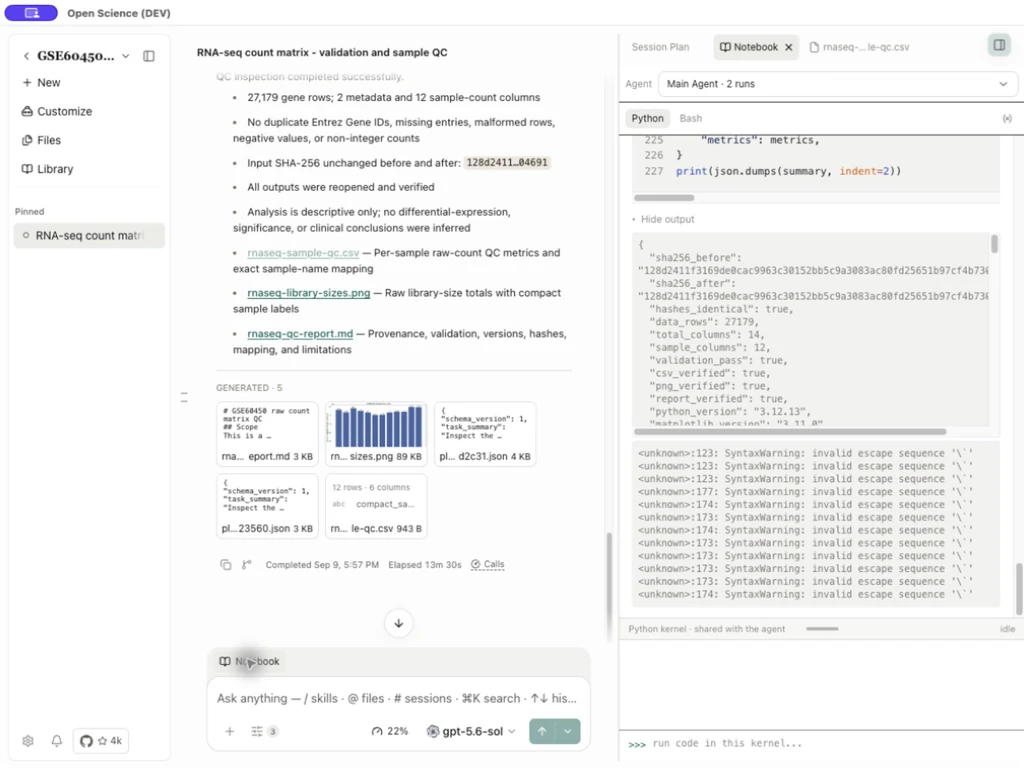Send the message with the green arrow
This screenshot has width=1024, height=768.
(x=542, y=731)
